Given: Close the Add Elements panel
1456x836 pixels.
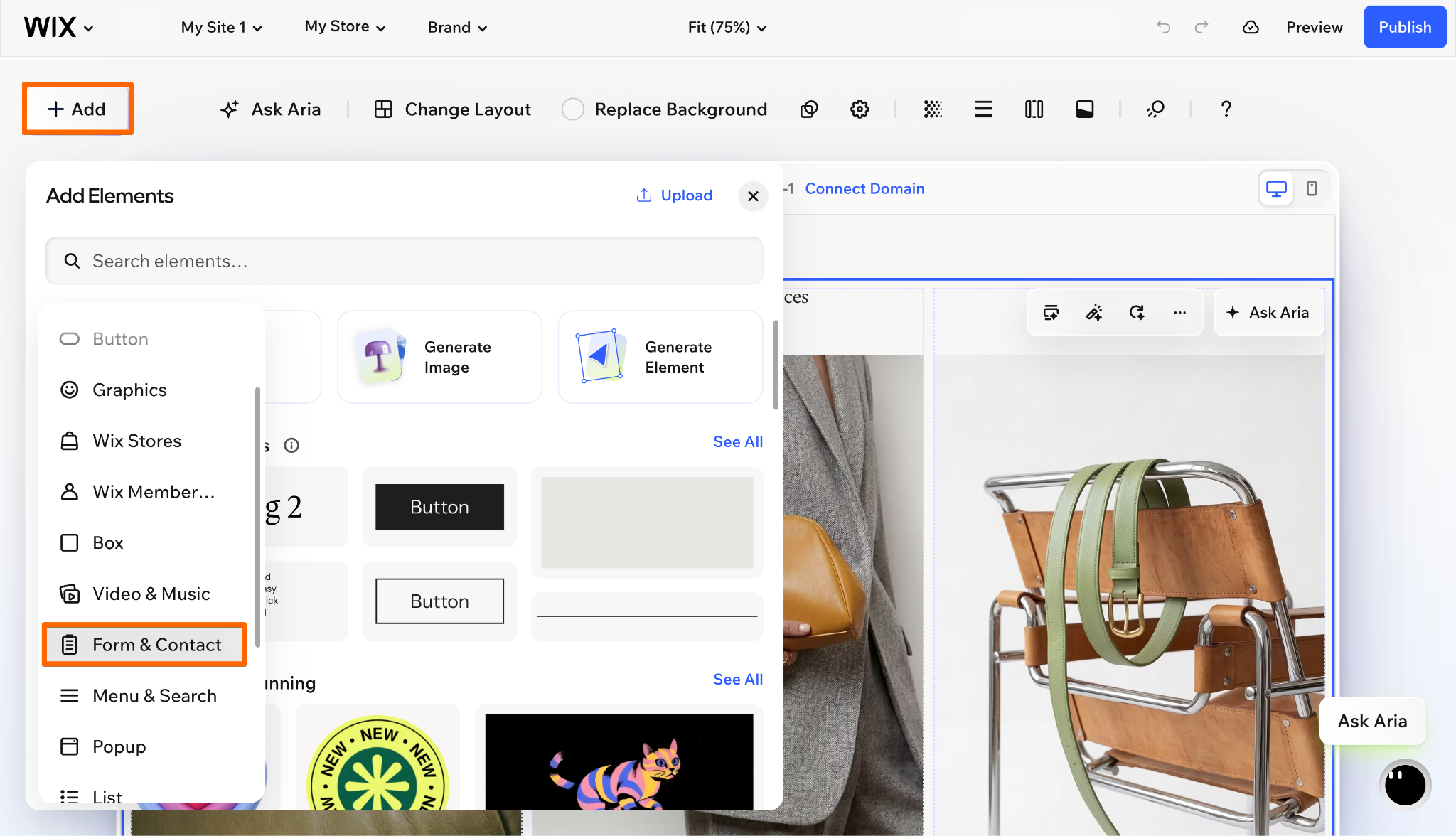Looking at the screenshot, I should (753, 196).
